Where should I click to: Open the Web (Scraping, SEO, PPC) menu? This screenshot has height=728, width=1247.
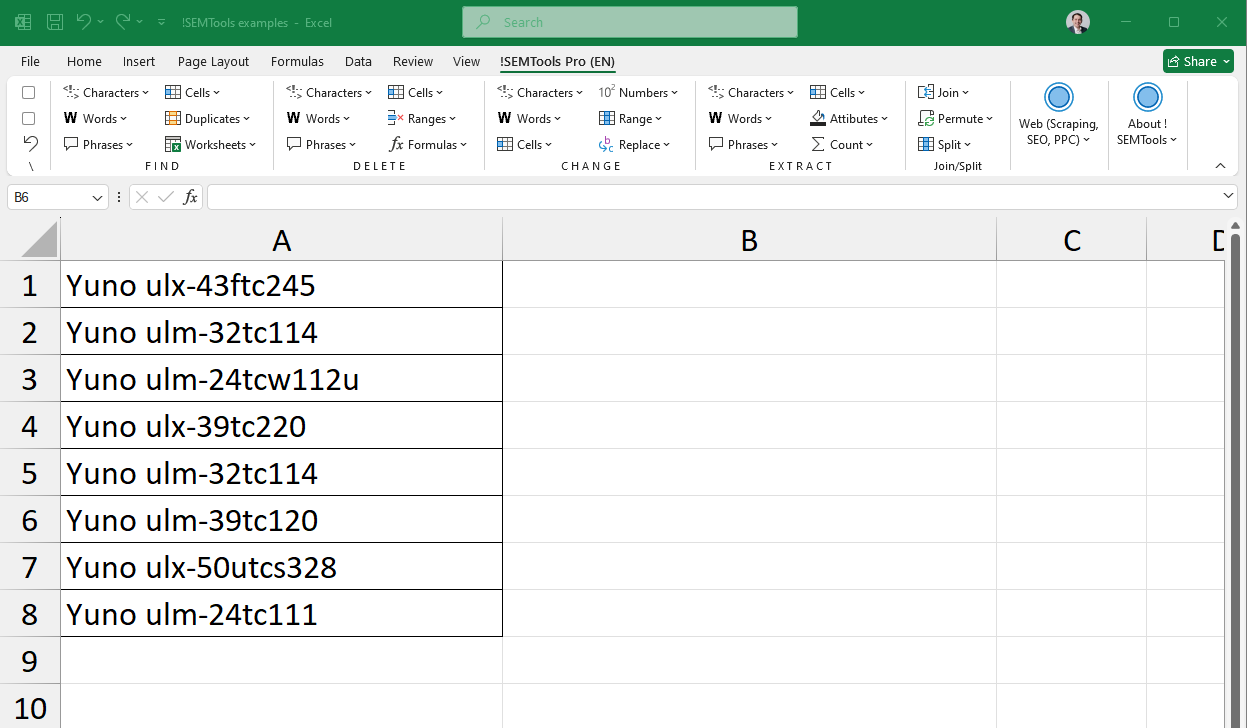pos(1059,113)
